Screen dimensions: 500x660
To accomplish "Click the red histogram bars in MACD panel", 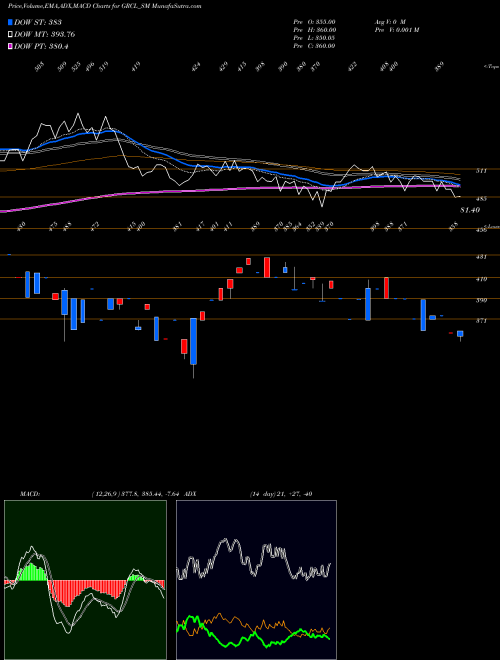I will [x=86, y=591].
